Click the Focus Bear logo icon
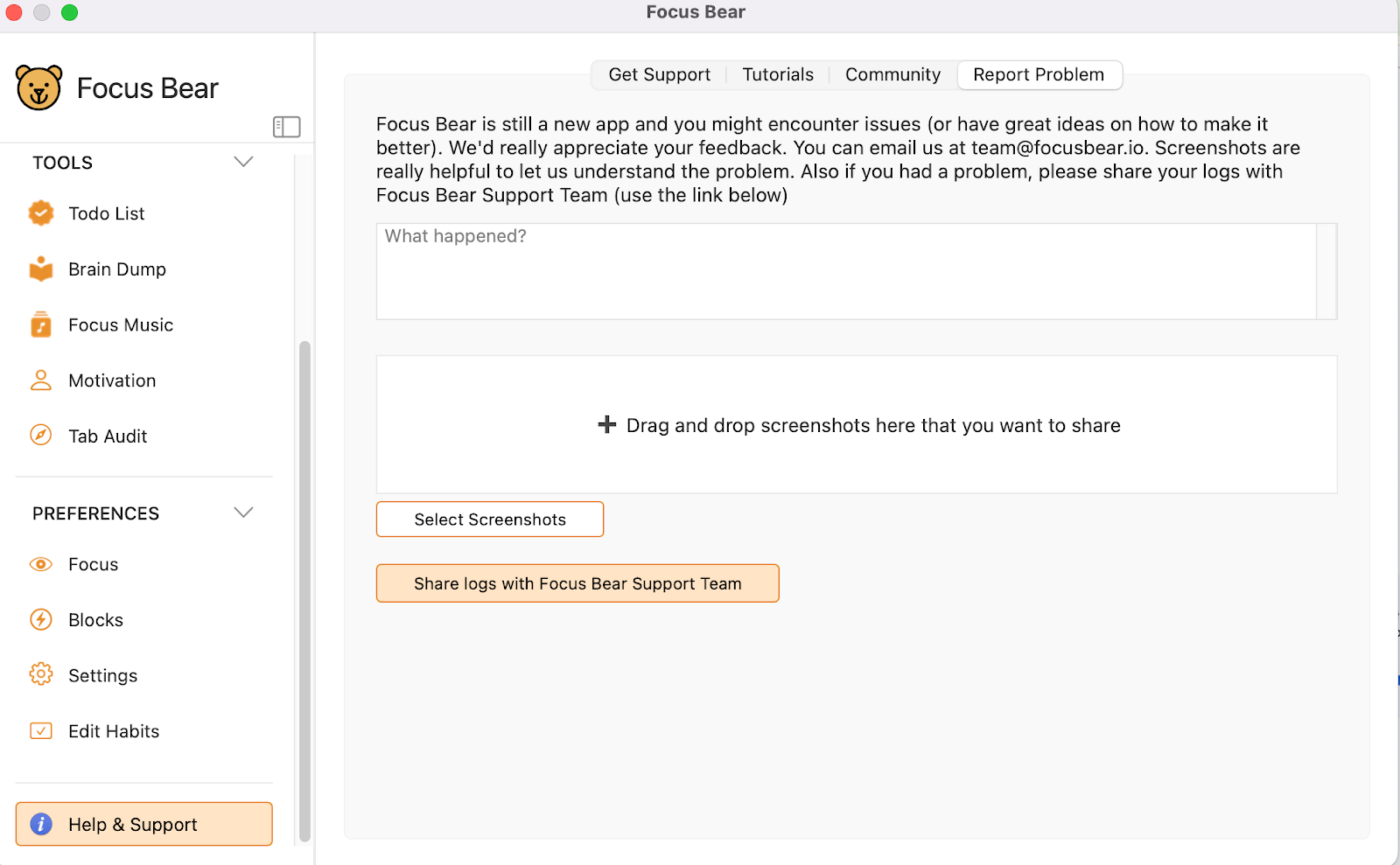This screenshot has width=1400, height=865. pos(39,87)
